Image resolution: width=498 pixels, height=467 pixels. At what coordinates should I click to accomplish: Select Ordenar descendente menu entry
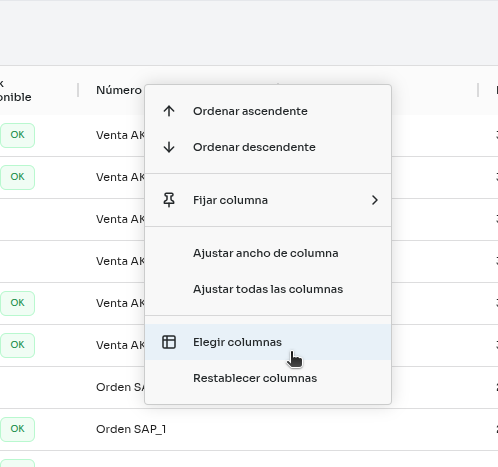[x=268, y=147]
